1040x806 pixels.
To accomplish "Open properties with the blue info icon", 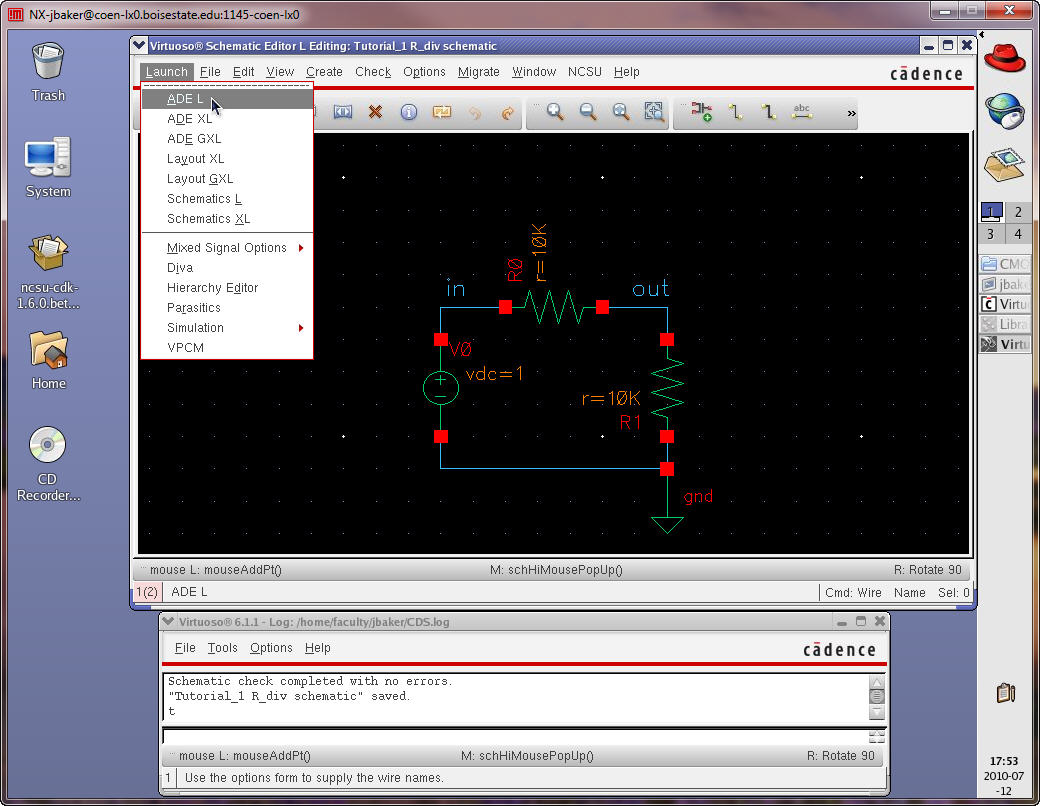I will [408, 113].
